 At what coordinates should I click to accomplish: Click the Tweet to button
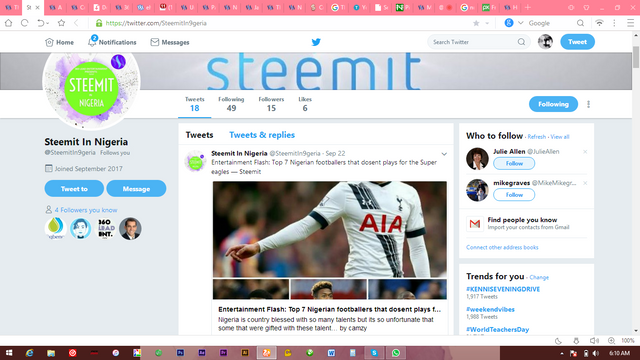(x=74, y=189)
